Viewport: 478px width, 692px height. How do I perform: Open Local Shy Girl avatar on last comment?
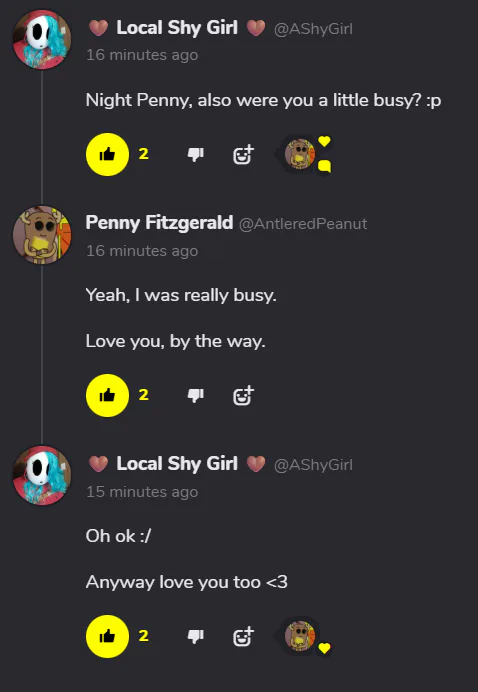(42, 475)
